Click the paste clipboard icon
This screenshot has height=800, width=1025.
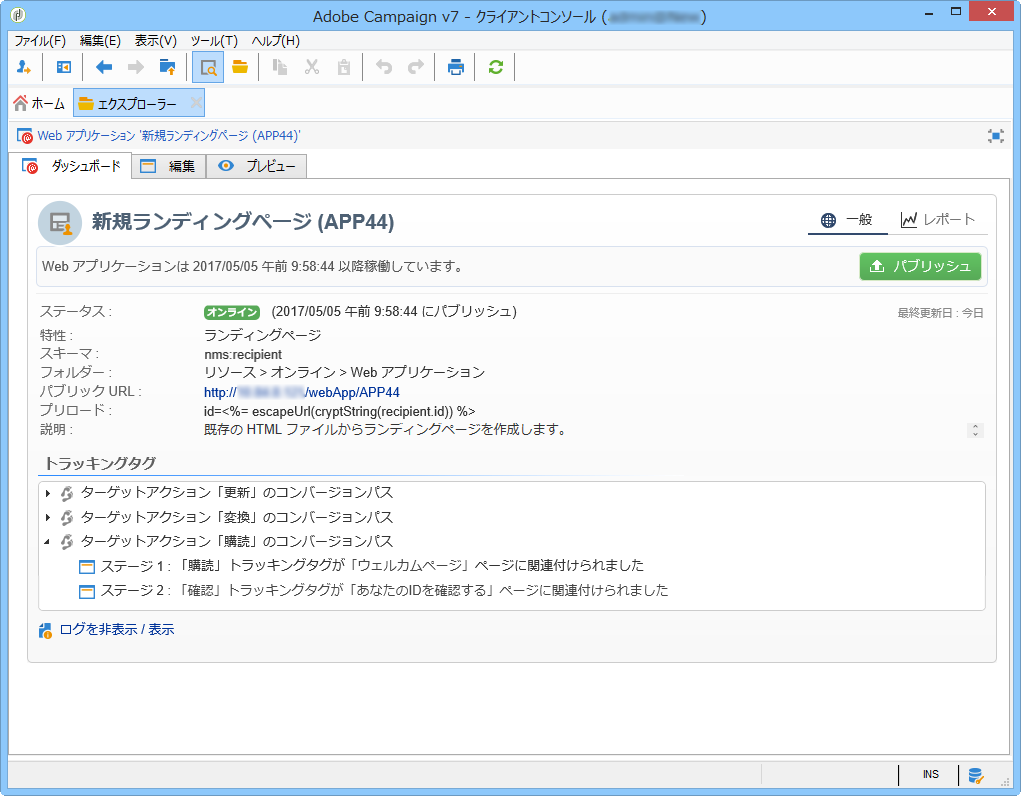tap(344, 67)
